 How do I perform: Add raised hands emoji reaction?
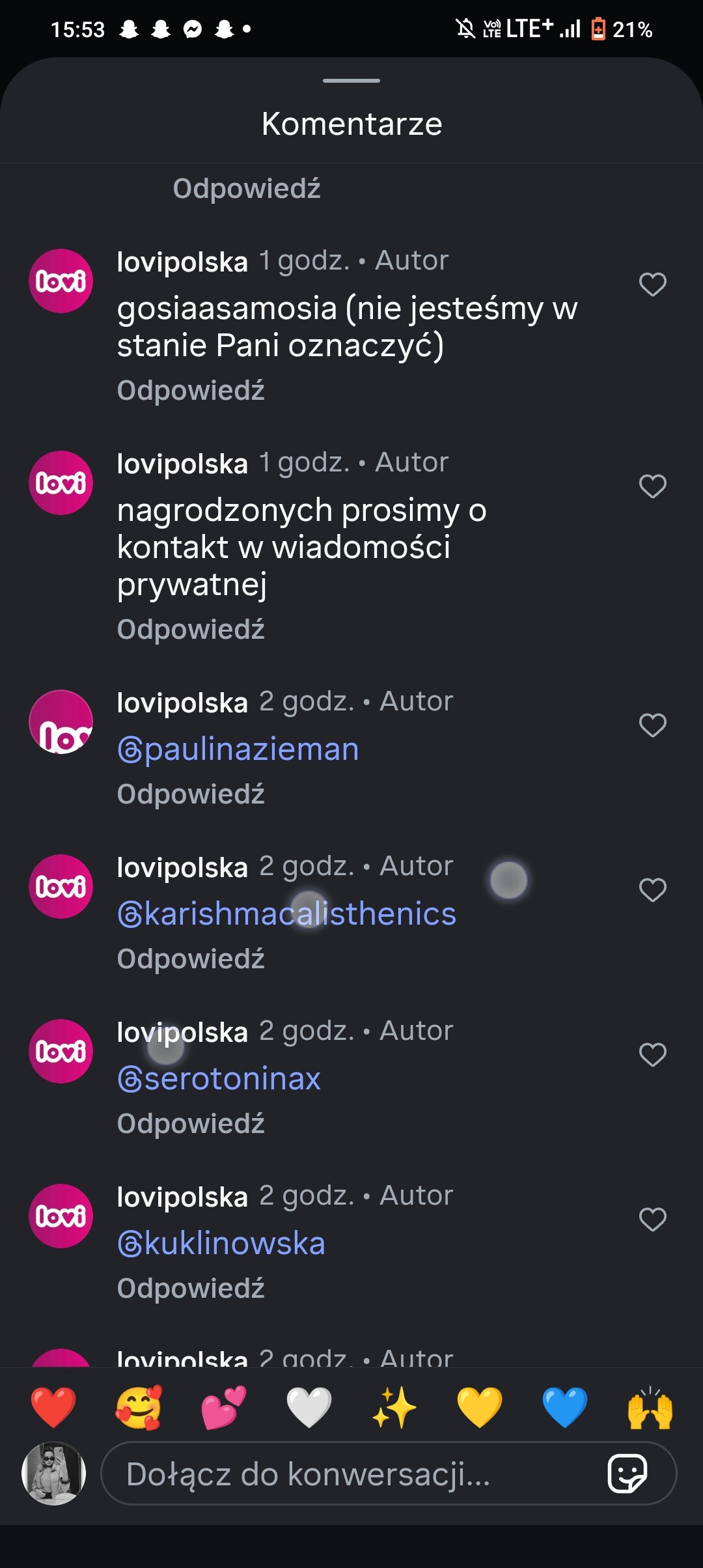650,1407
